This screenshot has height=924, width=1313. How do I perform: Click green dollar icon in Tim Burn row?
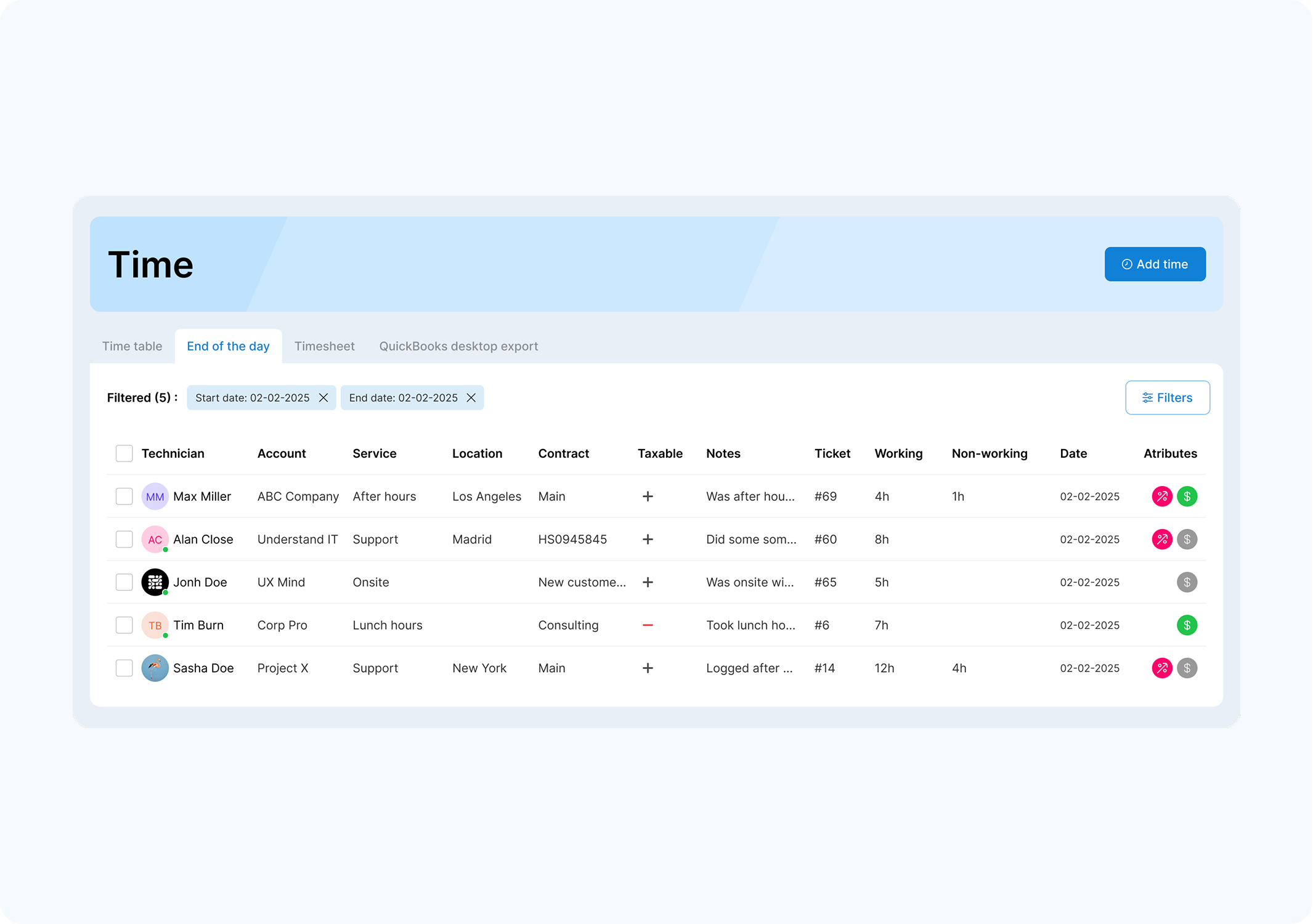pyautogui.click(x=1187, y=625)
